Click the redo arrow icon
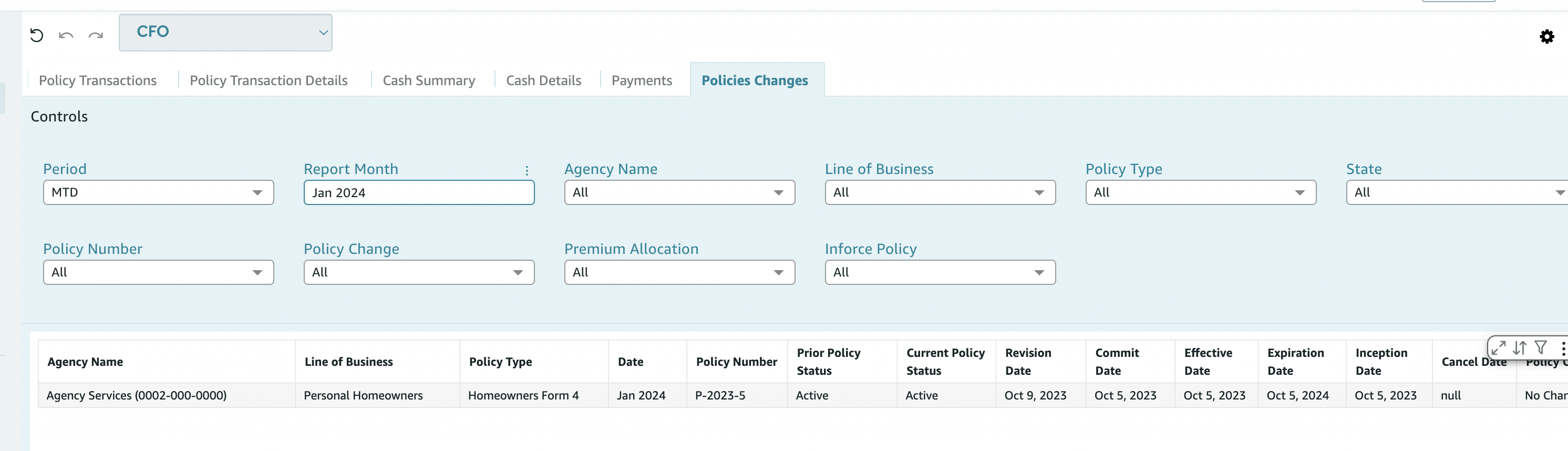The width and height of the screenshot is (1568, 451). tap(96, 35)
